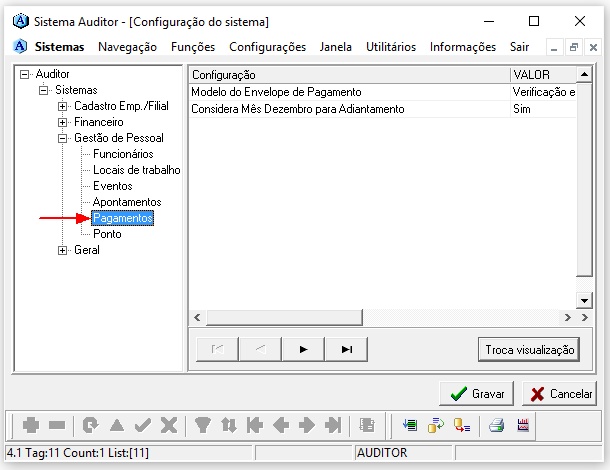Click the vertical scrollbar up arrow
The height and width of the screenshot is (470, 610).
tap(584, 74)
